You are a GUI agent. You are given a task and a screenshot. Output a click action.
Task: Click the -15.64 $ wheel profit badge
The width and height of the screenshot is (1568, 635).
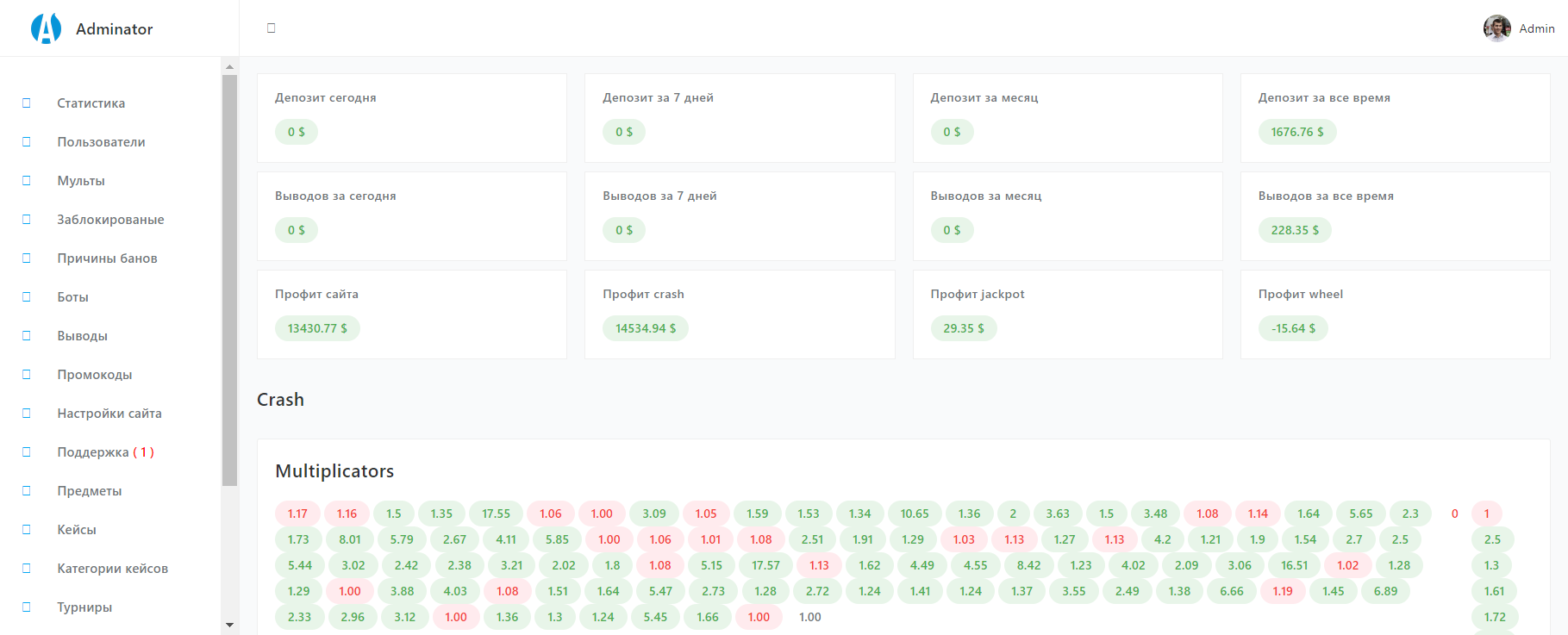1293,328
